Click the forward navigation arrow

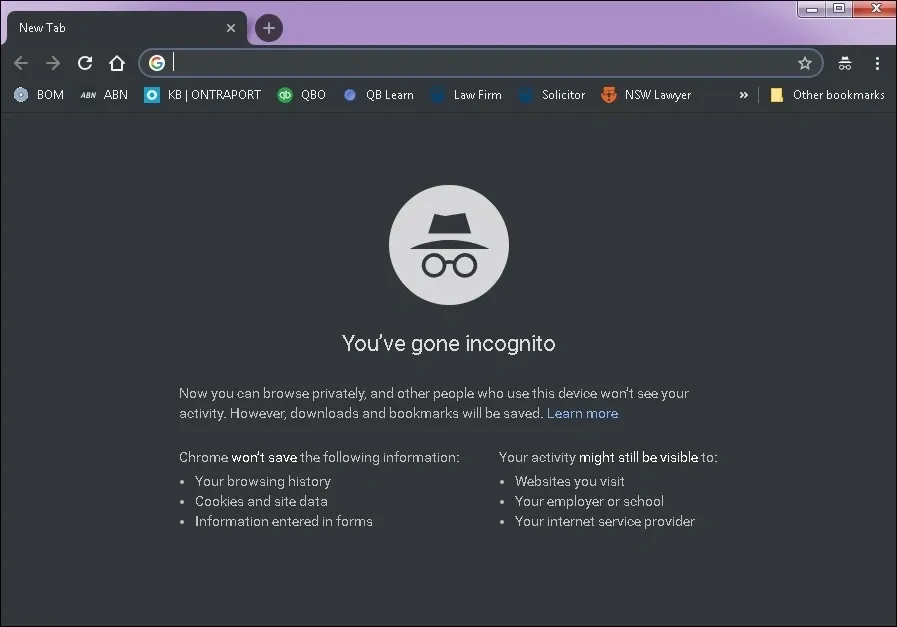(x=53, y=63)
